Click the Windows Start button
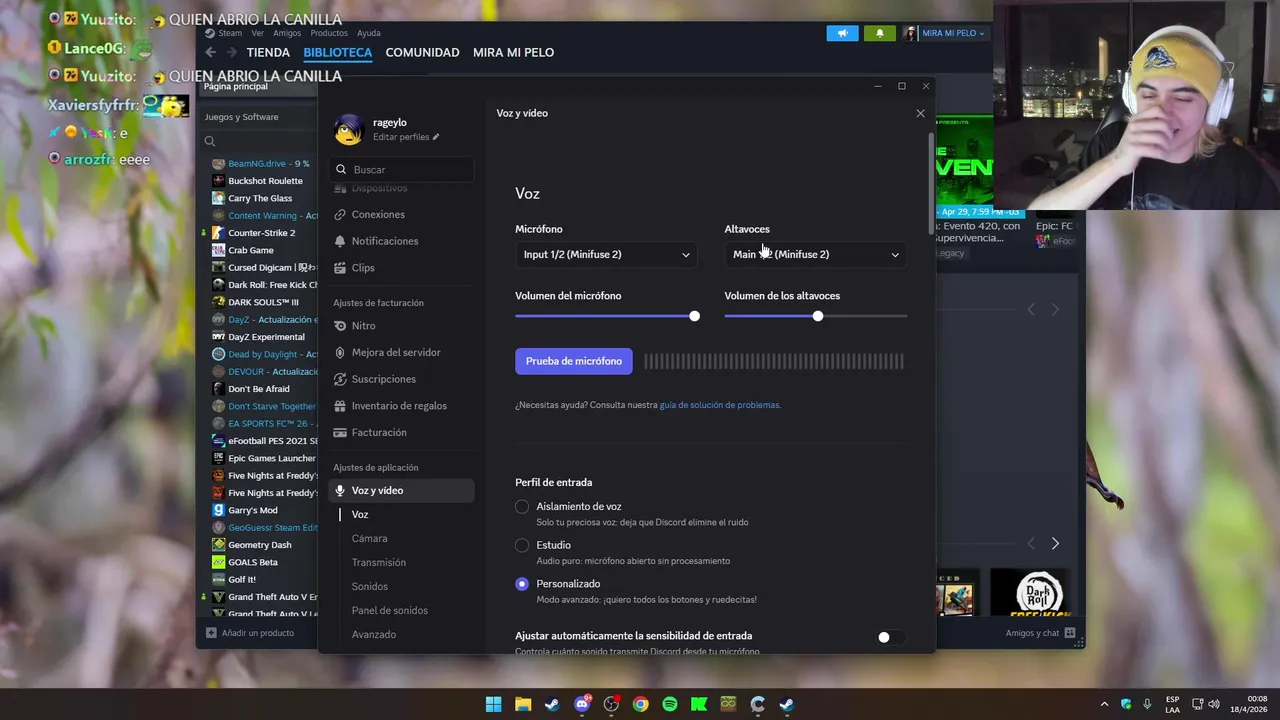The height and width of the screenshot is (720, 1280). pyautogui.click(x=493, y=704)
